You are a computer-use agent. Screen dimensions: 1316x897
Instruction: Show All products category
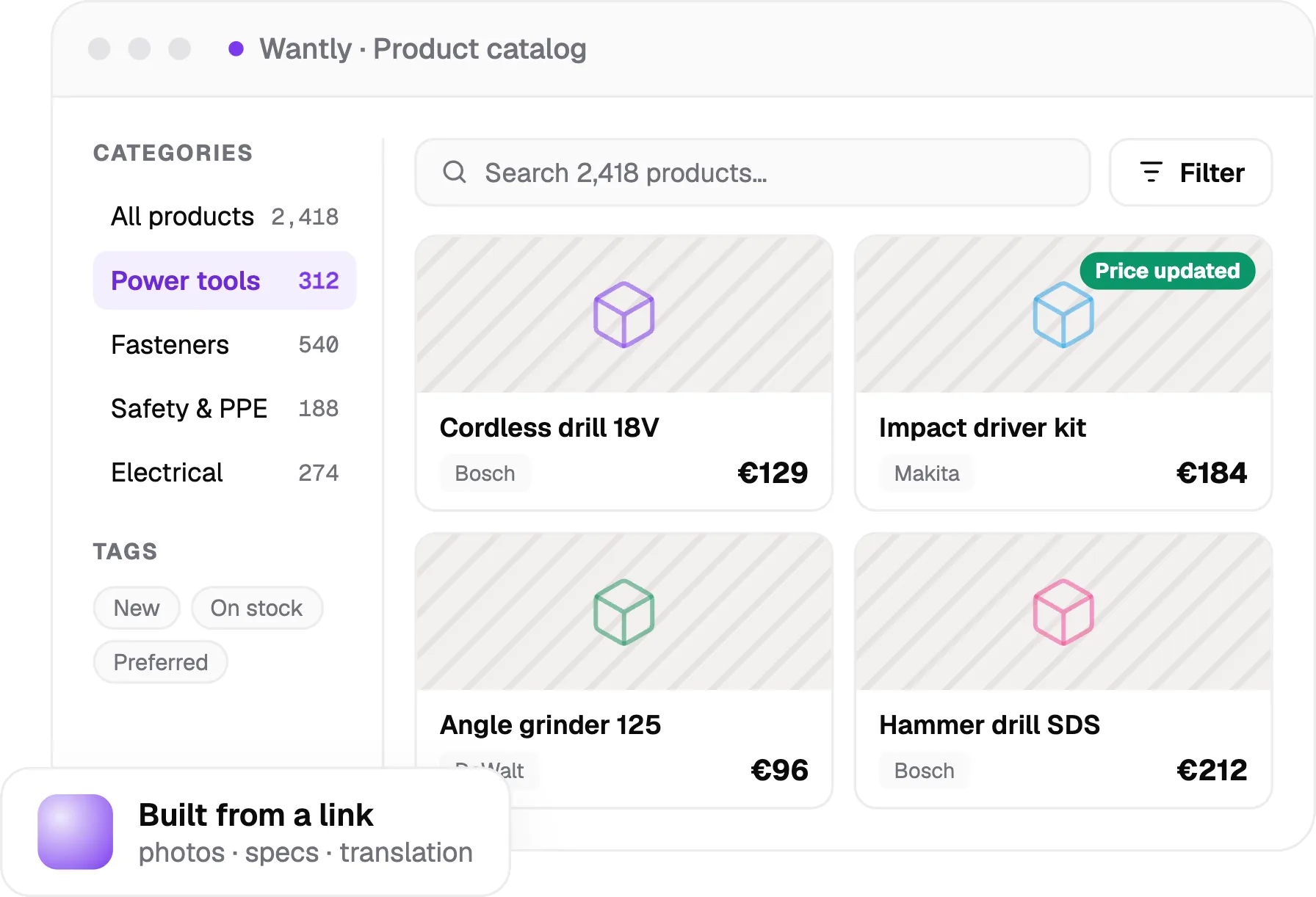pyautogui.click(x=225, y=217)
